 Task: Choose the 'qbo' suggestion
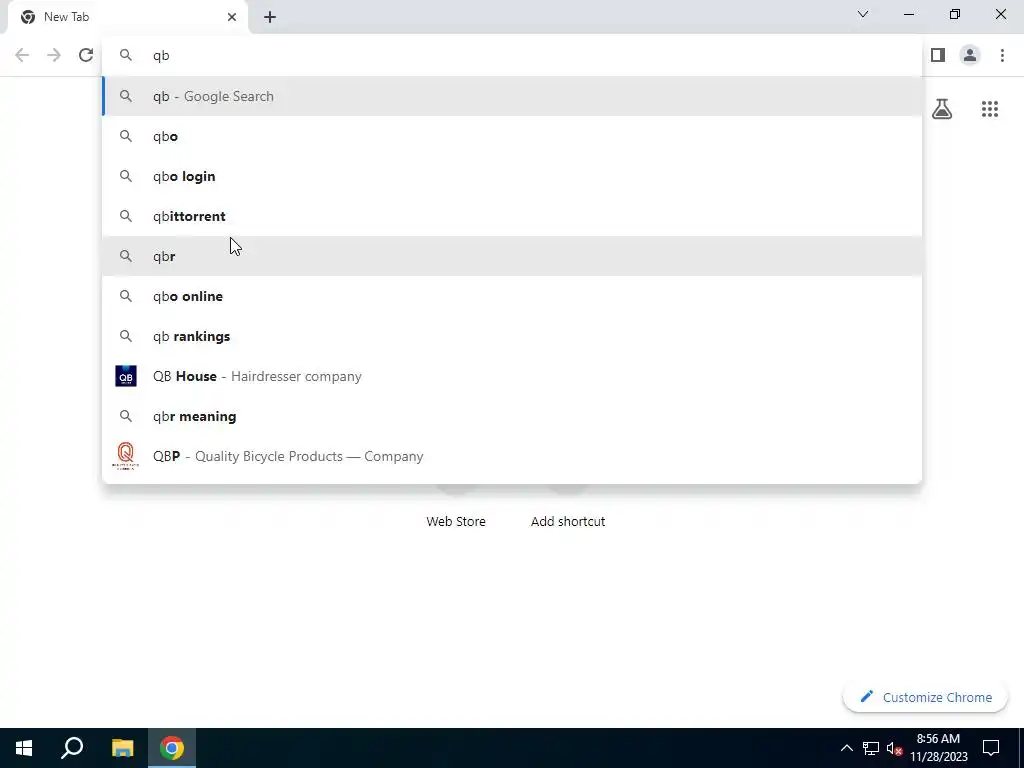coord(513,136)
